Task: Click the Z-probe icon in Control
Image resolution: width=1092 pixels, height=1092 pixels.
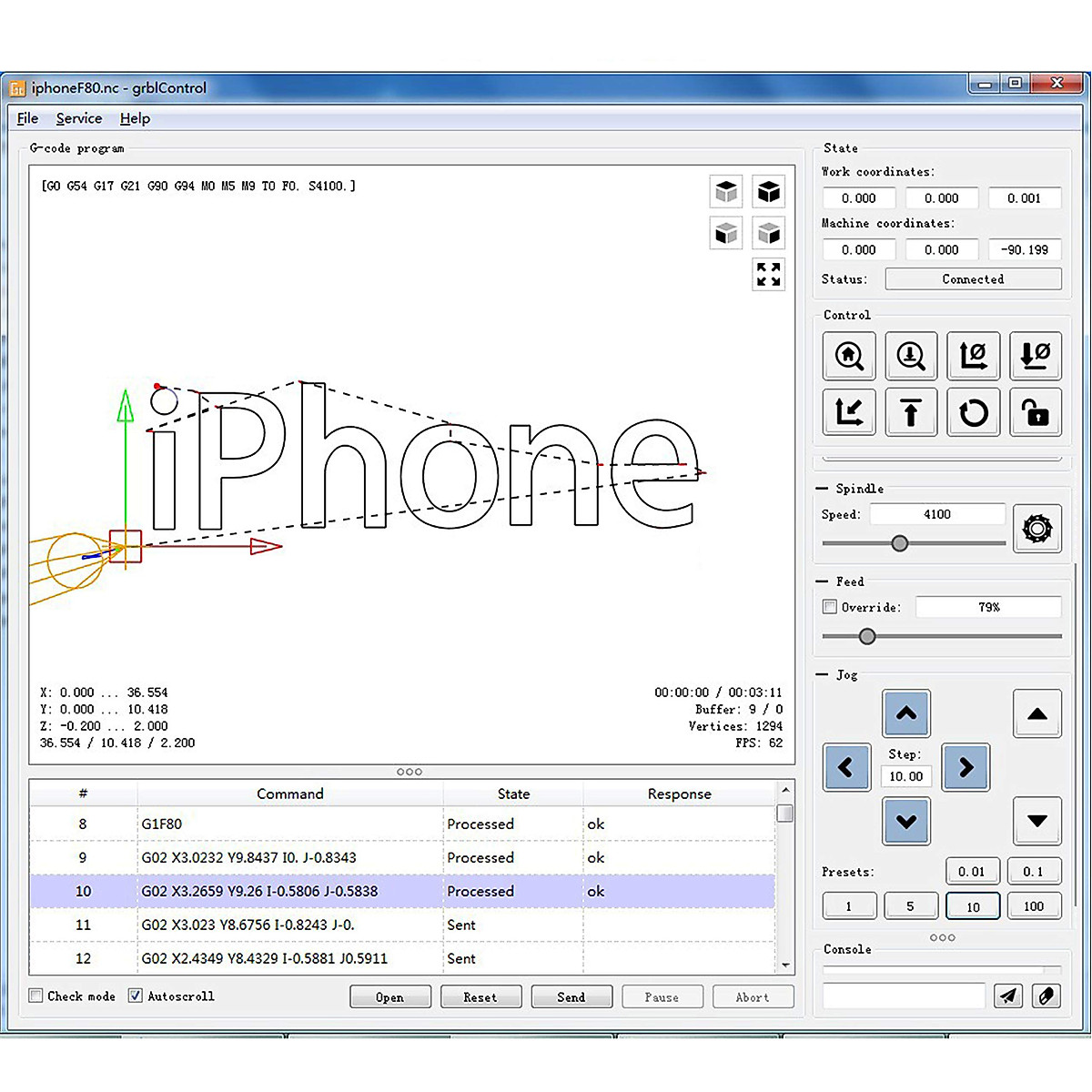Action: click(911, 356)
